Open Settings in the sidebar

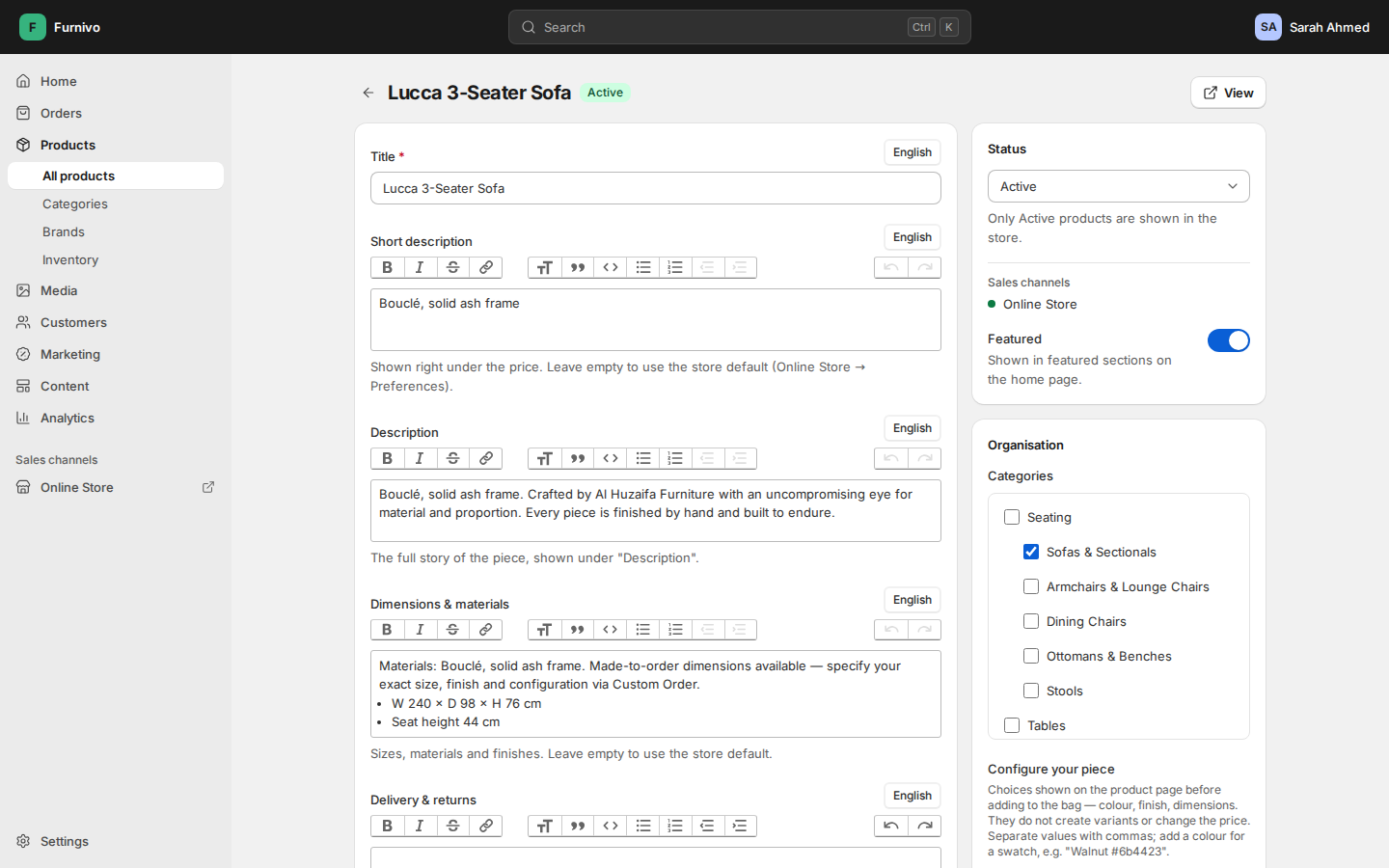pos(116,841)
